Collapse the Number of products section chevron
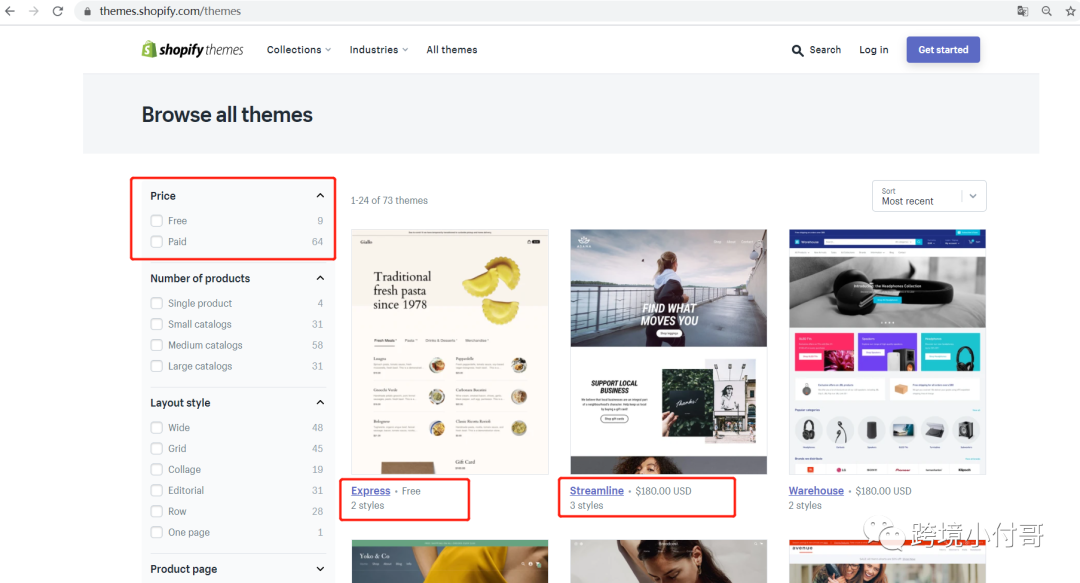The image size is (1080, 583). pyautogui.click(x=320, y=278)
